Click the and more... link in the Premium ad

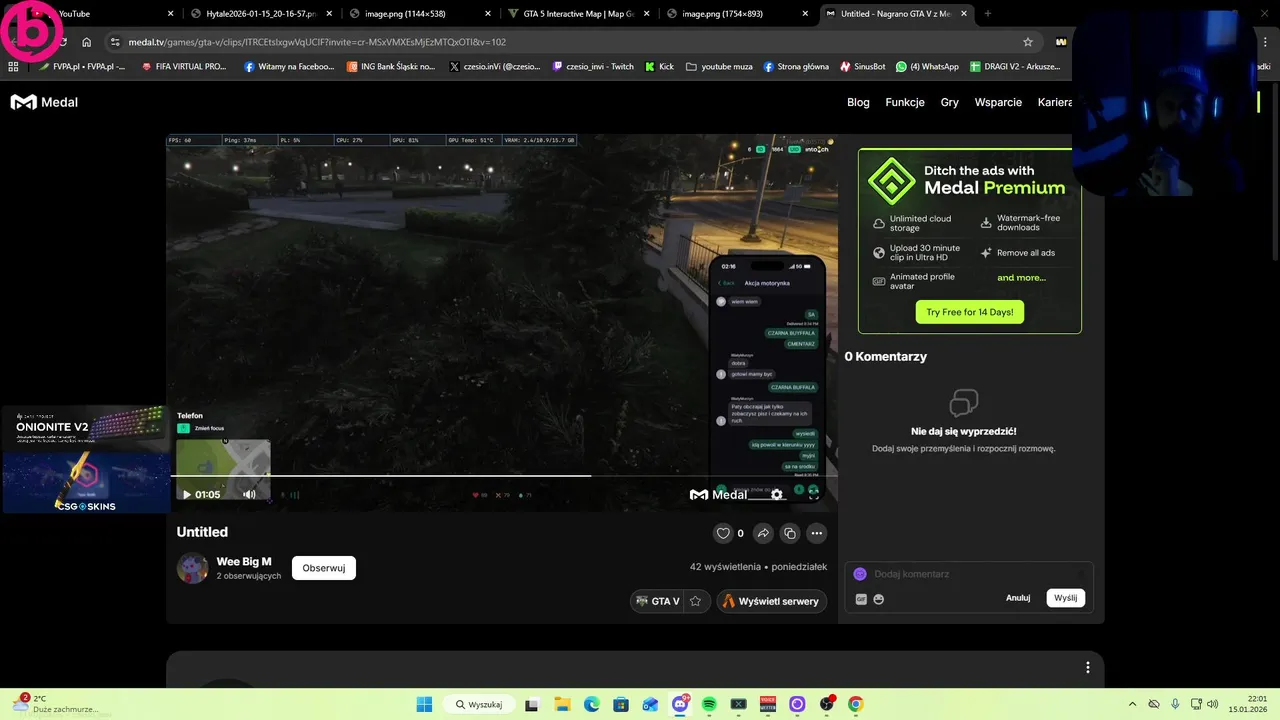point(1021,277)
